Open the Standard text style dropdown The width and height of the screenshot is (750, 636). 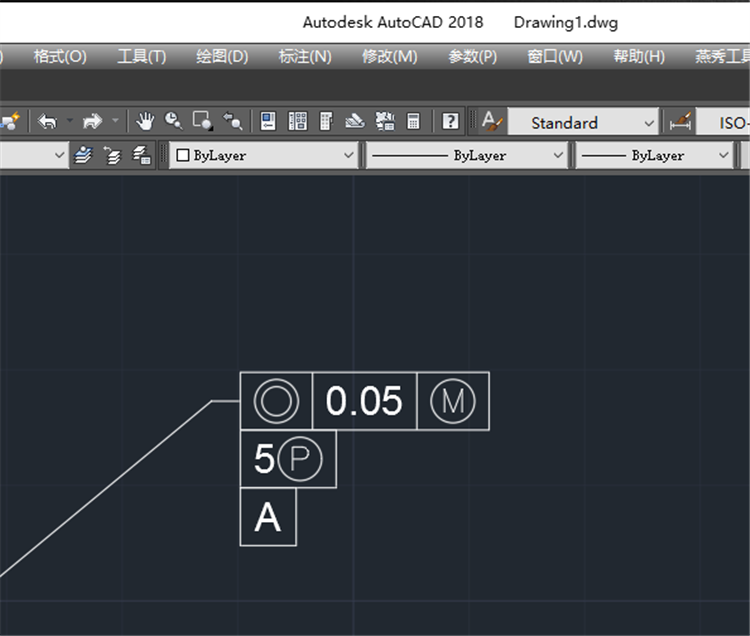tap(583, 122)
